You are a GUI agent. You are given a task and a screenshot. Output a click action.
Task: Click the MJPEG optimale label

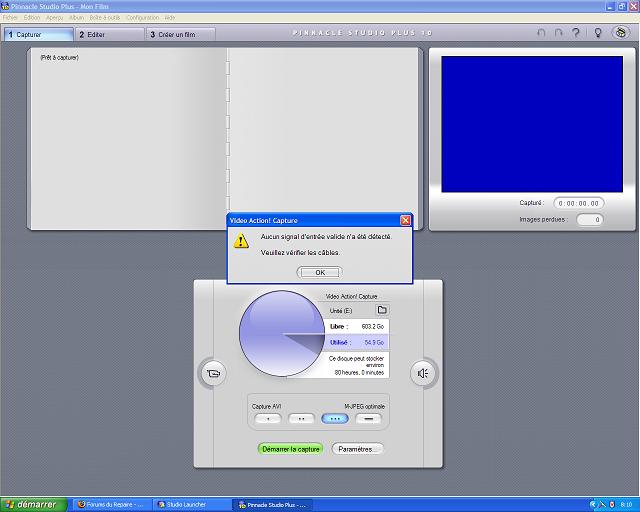(364, 406)
